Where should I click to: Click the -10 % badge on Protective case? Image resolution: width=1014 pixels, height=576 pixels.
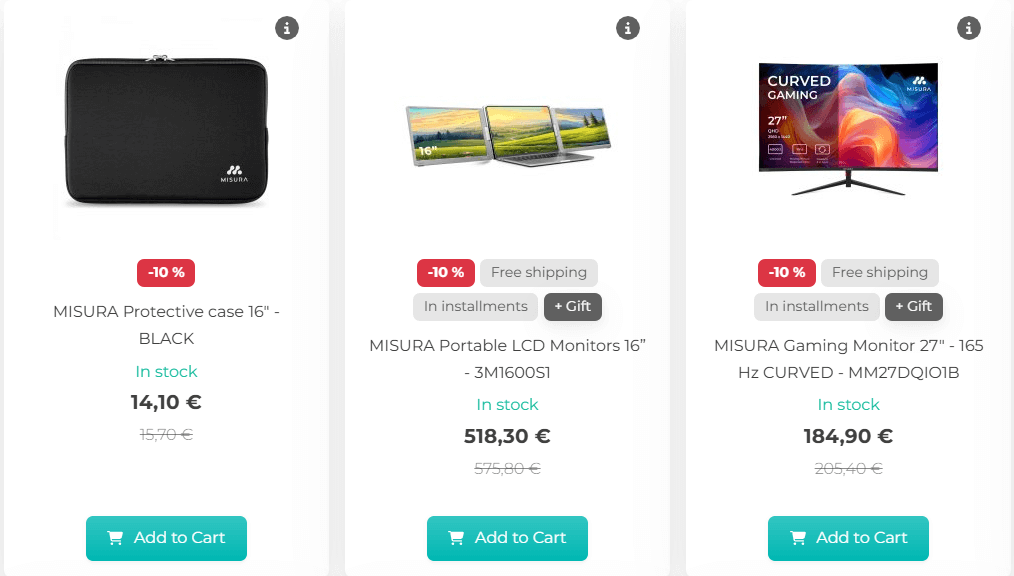[166, 273]
